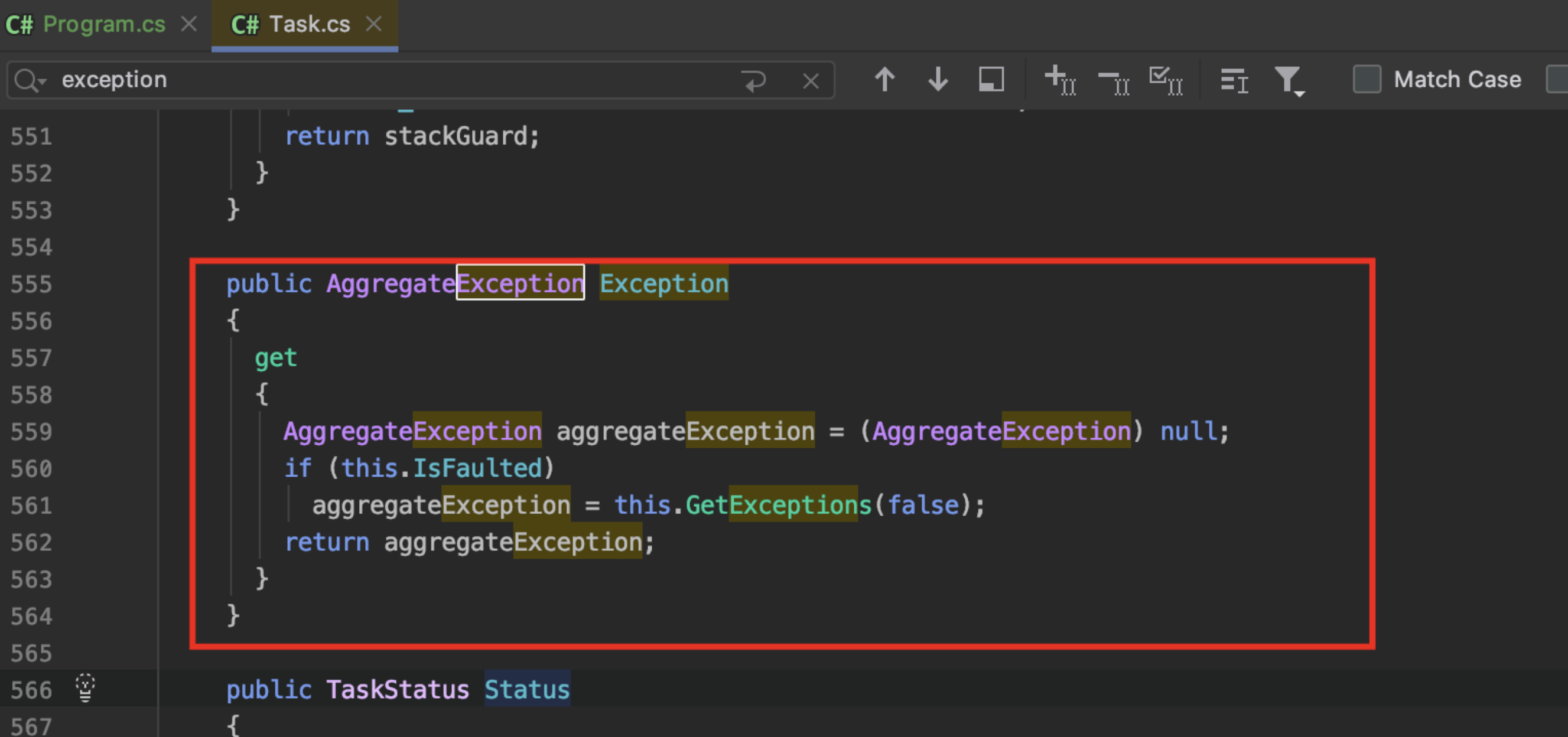Viewport: 1568px width, 737px height.
Task: Close the Program.cs tab
Action: tap(189, 24)
